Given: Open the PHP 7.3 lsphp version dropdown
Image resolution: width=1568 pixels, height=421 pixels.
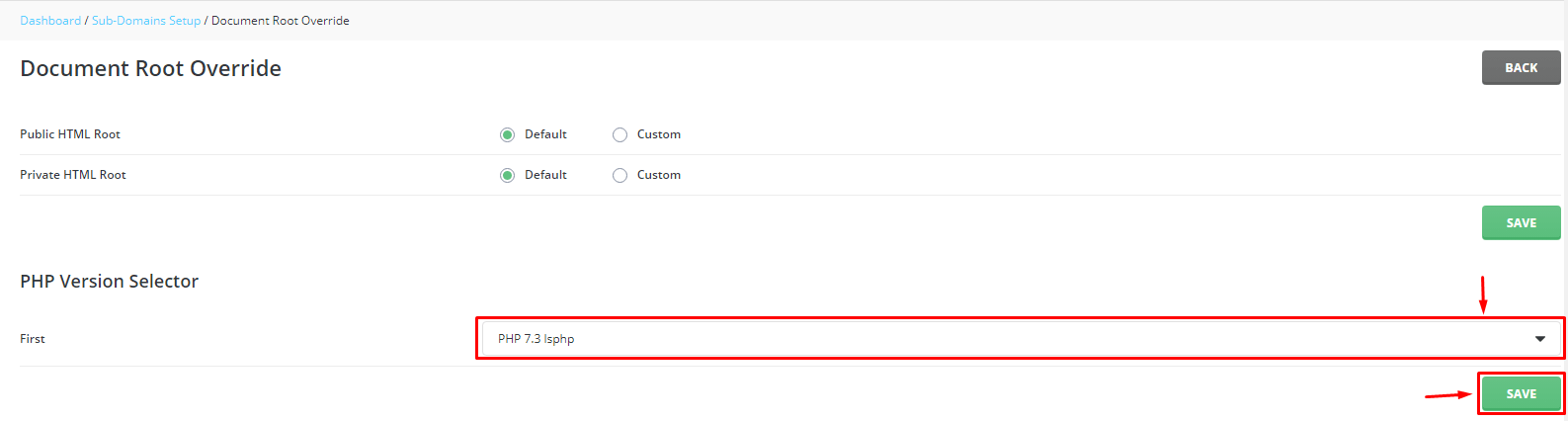Looking at the screenshot, I should pyautogui.click(x=1021, y=339).
